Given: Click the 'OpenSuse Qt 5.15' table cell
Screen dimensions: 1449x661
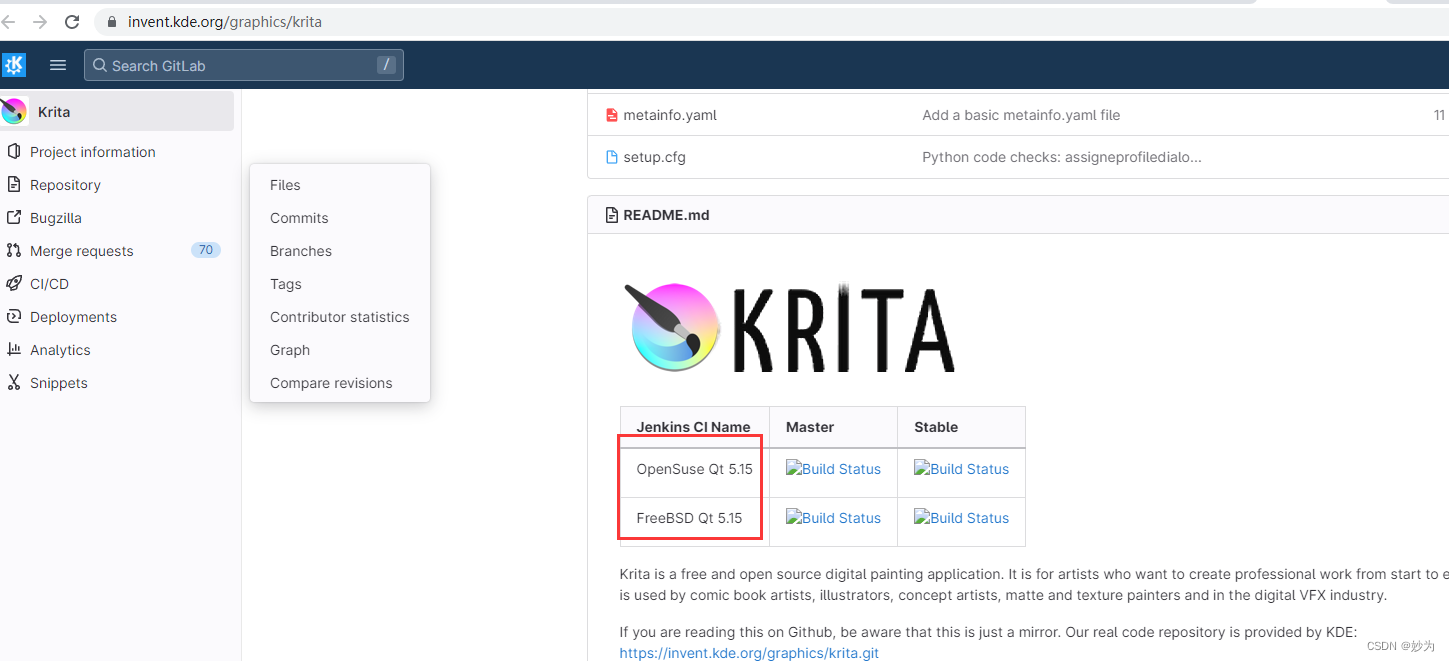Looking at the screenshot, I should (695, 472).
